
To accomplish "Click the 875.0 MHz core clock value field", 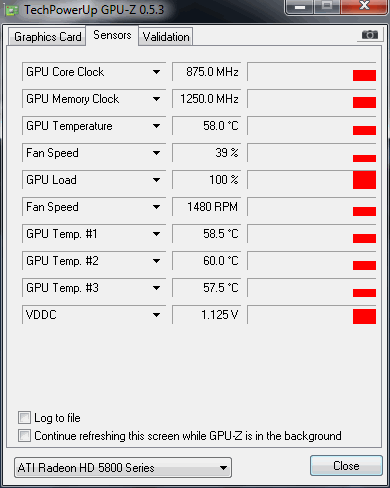I will click(207, 72).
